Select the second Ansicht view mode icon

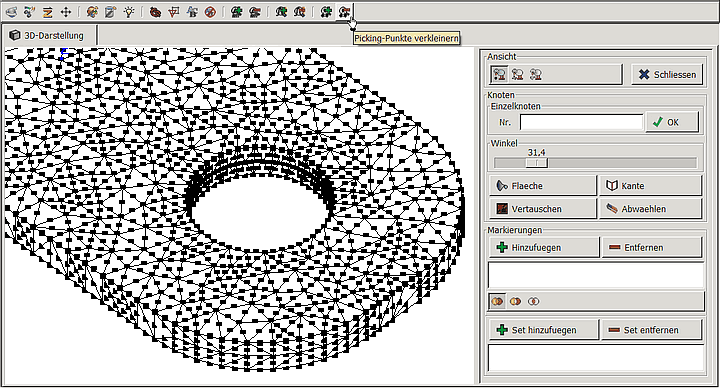[x=518, y=74]
